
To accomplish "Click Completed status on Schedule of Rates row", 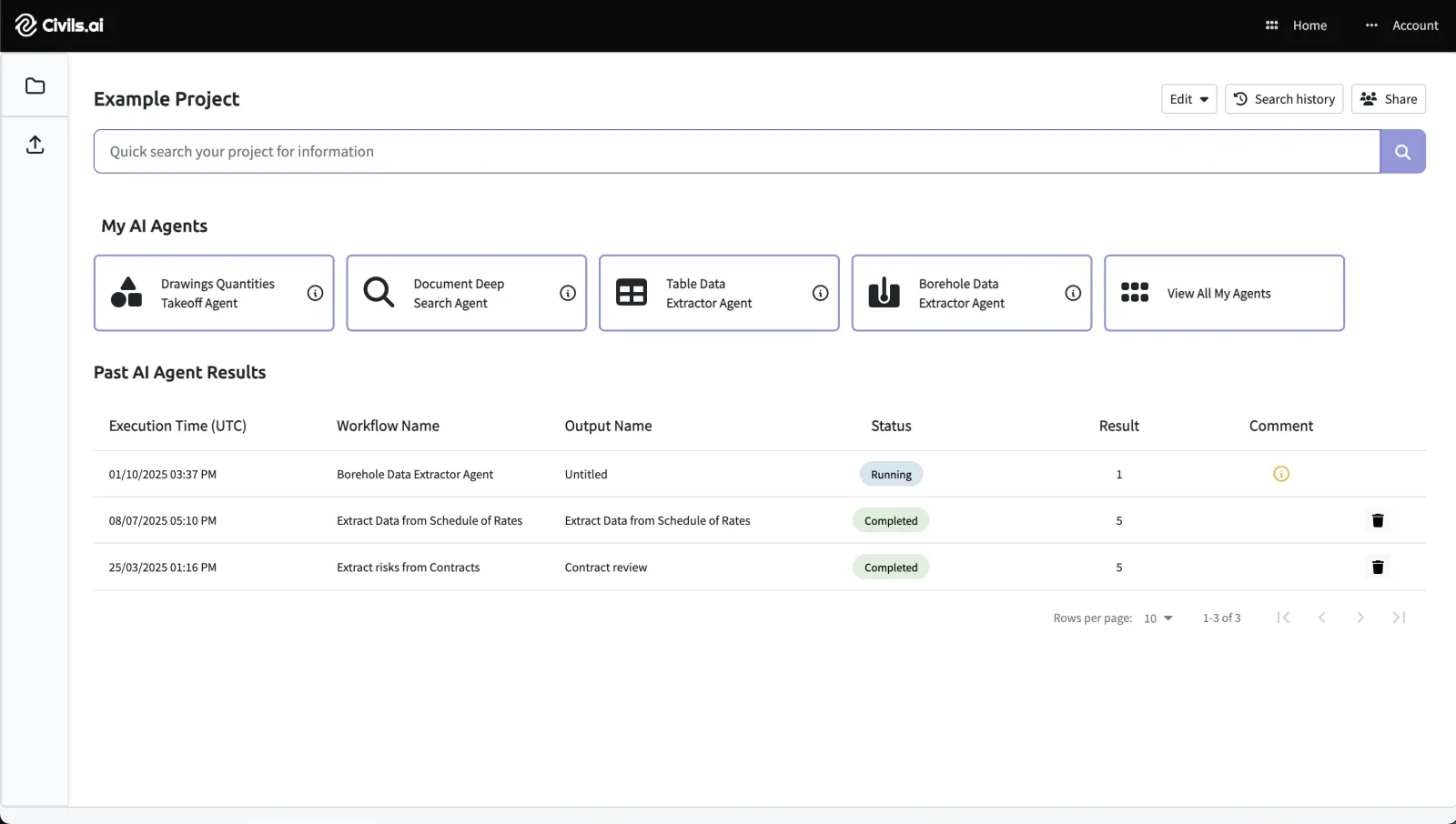I will (x=891, y=520).
